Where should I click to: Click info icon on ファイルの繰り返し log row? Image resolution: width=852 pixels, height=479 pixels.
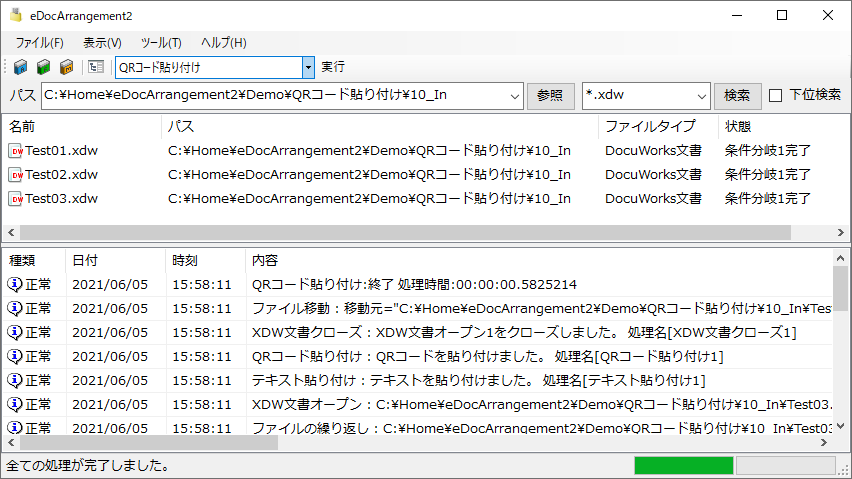[x=15, y=427]
